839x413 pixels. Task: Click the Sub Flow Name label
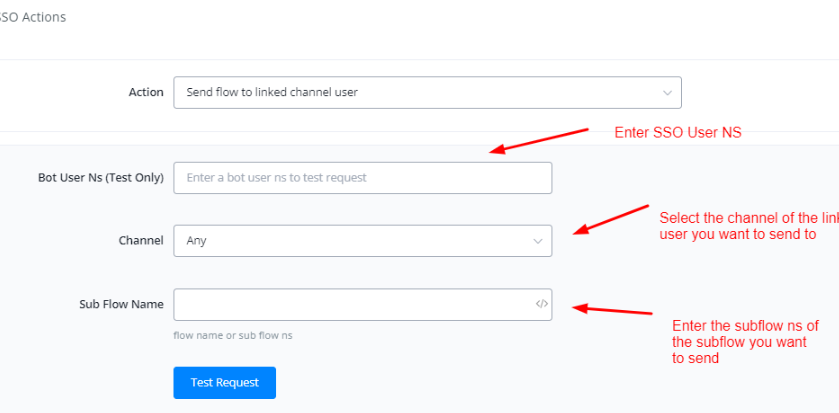pyautogui.click(x=121, y=304)
